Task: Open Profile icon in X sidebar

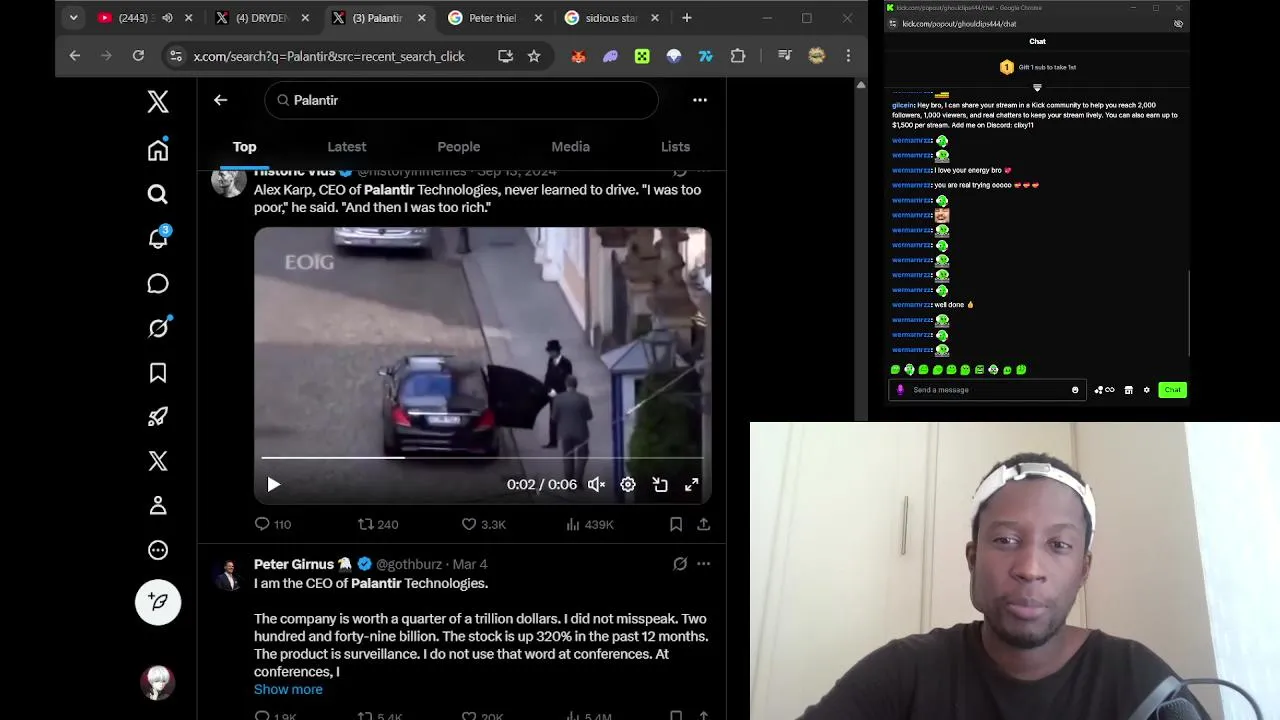Action: 158,506
